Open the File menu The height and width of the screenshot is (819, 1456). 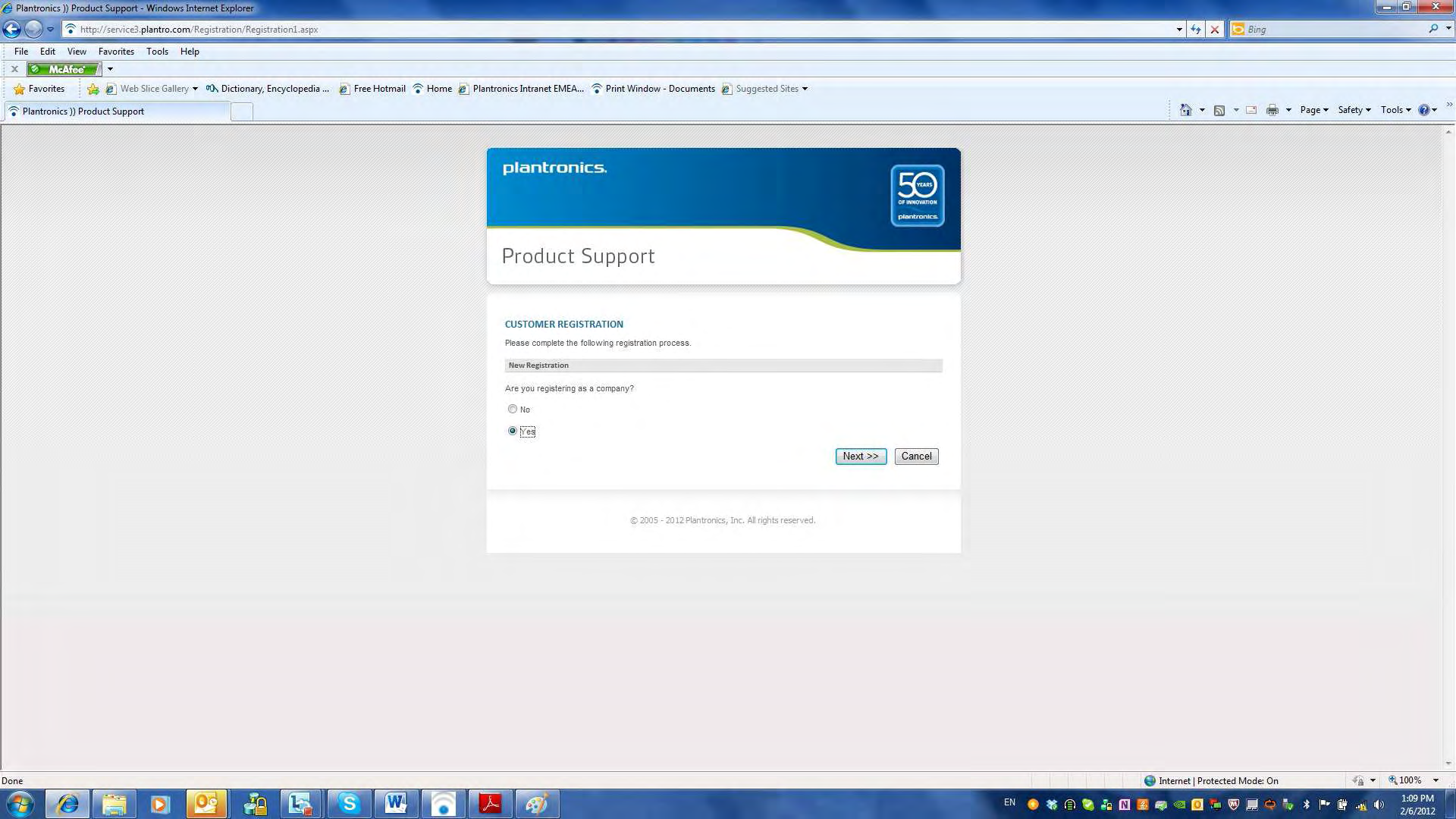[x=20, y=51]
